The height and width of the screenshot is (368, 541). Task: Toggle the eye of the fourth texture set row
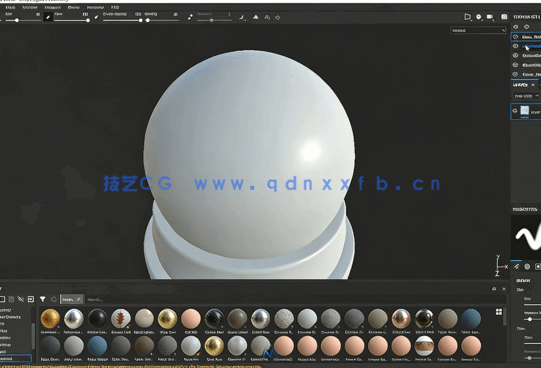point(515,65)
